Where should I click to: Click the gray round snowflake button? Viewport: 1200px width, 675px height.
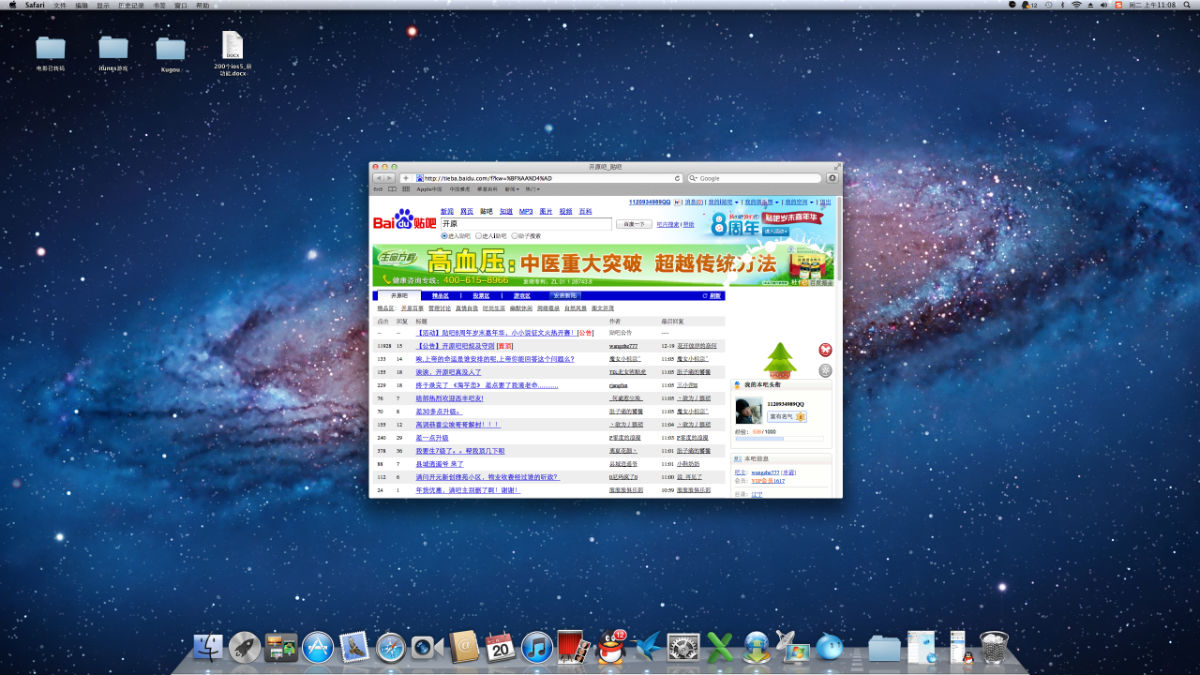pos(825,371)
